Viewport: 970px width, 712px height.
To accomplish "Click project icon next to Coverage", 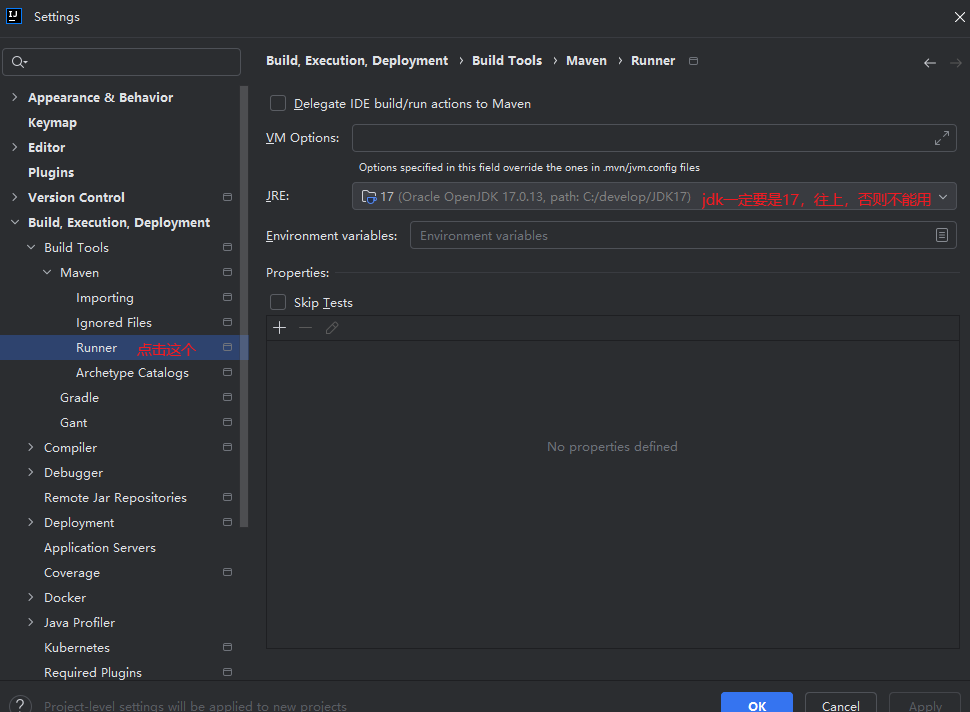I will pyautogui.click(x=227, y=572).
